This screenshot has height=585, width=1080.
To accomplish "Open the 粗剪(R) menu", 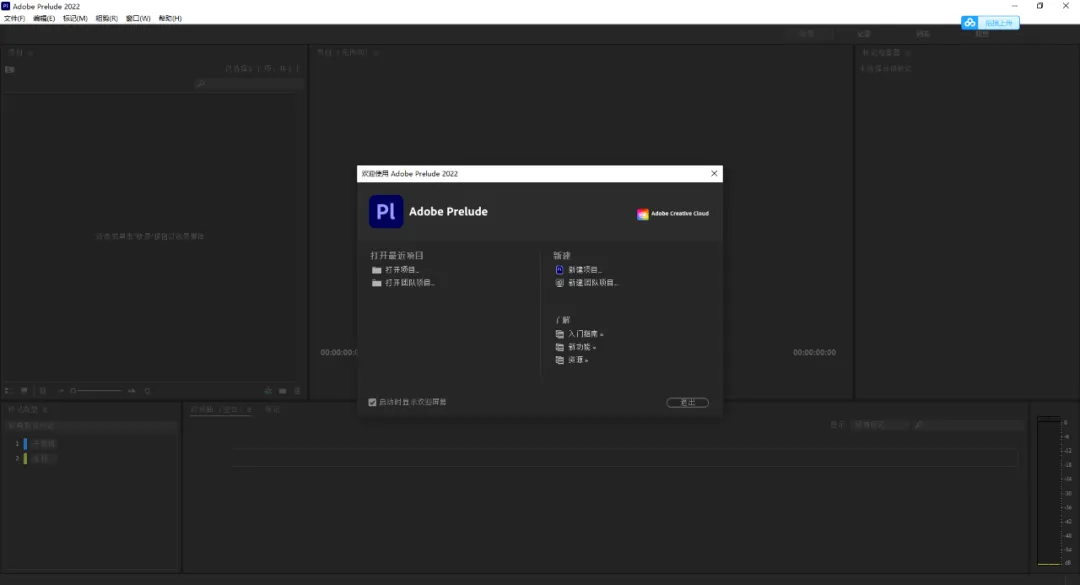I will click(106, 19).
